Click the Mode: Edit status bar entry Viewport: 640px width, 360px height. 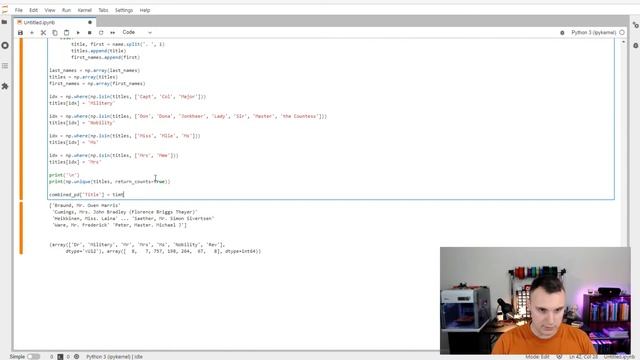tap(537, 357)
